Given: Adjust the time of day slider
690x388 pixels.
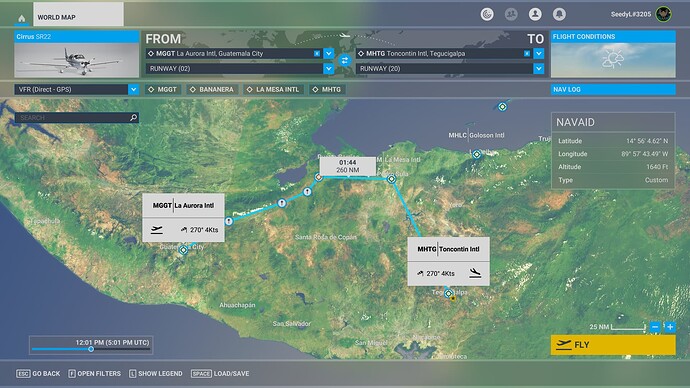Looking at the screenshot, I should tap(91, 349).
